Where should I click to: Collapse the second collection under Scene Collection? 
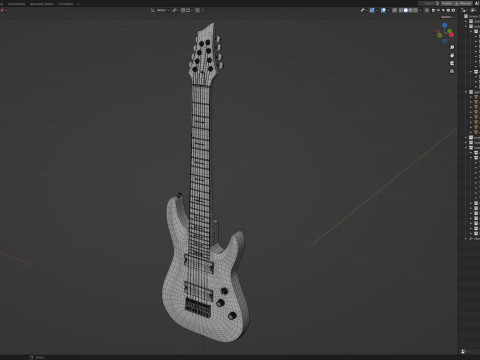[x=466, y=26]
